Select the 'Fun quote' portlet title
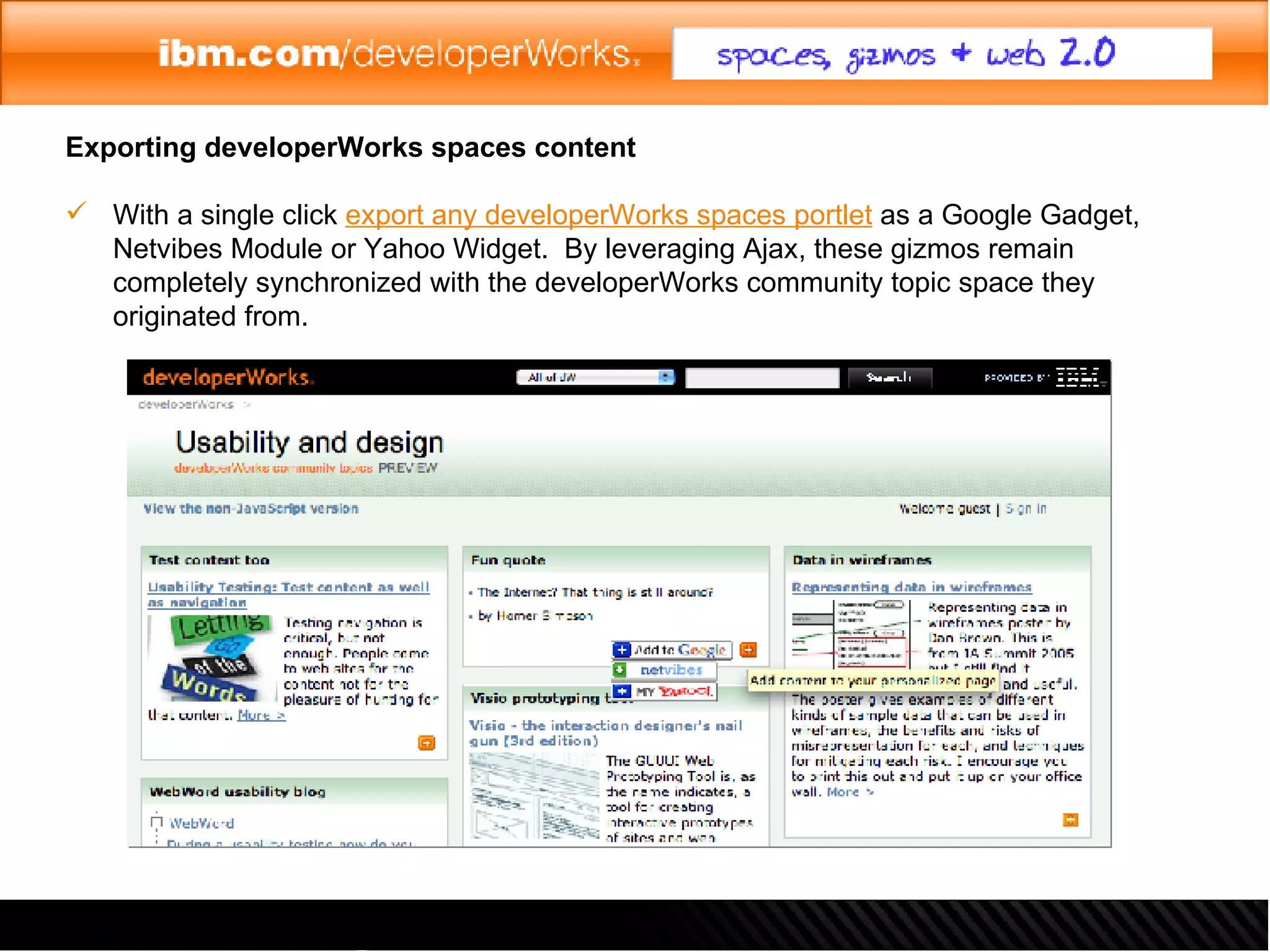The image size is (1270, 952). (508, 560)
